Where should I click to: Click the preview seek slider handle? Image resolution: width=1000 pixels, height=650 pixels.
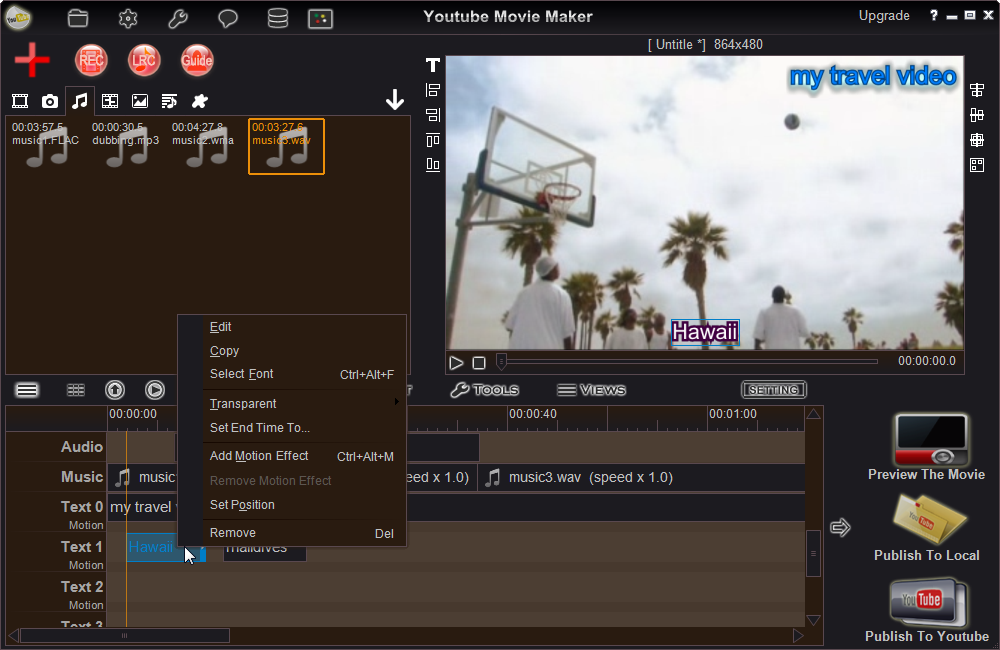click(501, 362)
